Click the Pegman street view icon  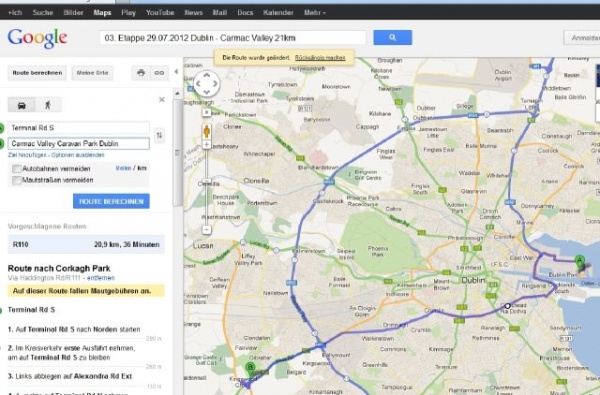point(207,131)
